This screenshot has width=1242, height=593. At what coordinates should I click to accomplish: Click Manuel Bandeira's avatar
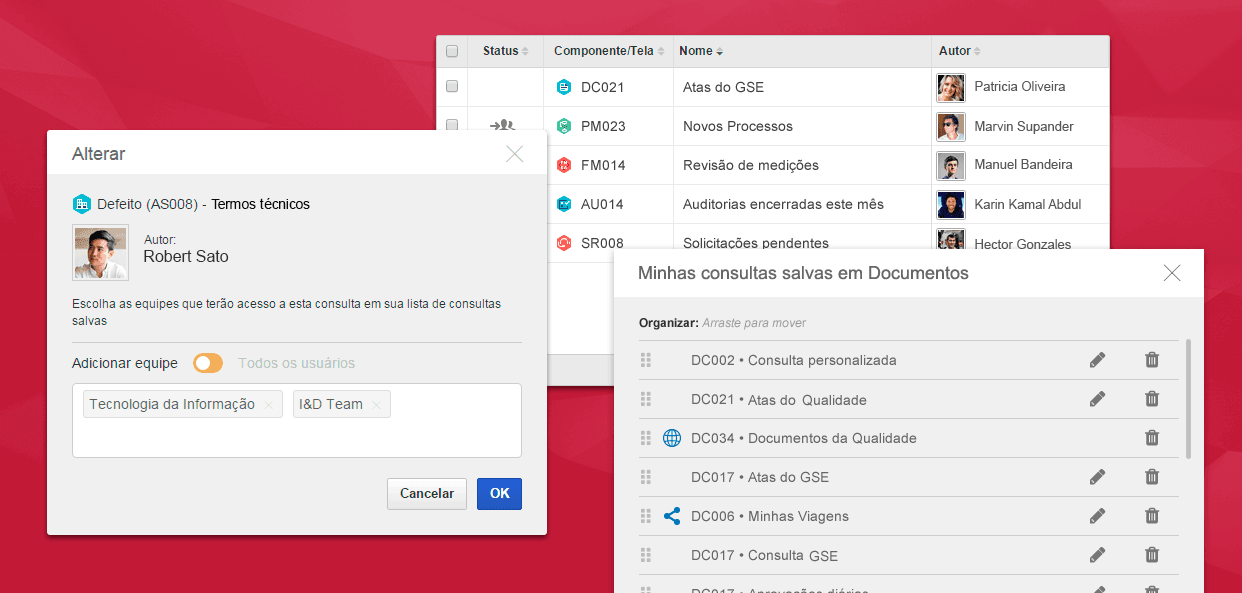pyautogui.click(x=951, y=166)
